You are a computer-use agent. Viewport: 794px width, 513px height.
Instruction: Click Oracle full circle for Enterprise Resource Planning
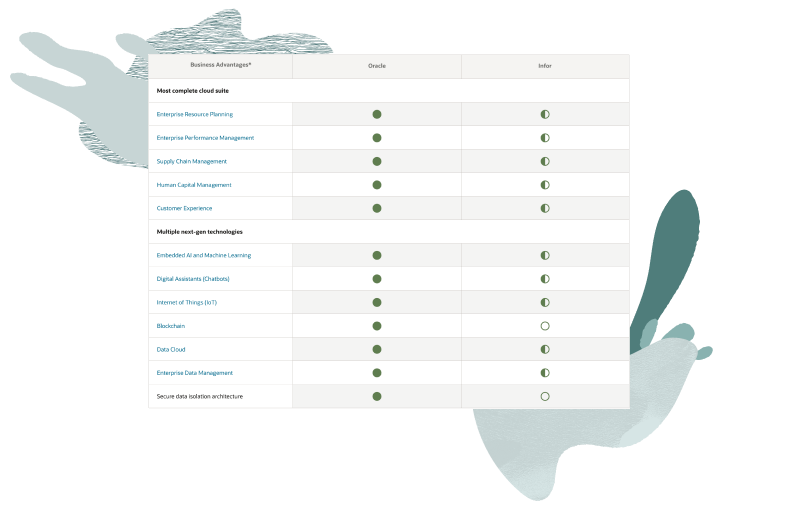377,114
